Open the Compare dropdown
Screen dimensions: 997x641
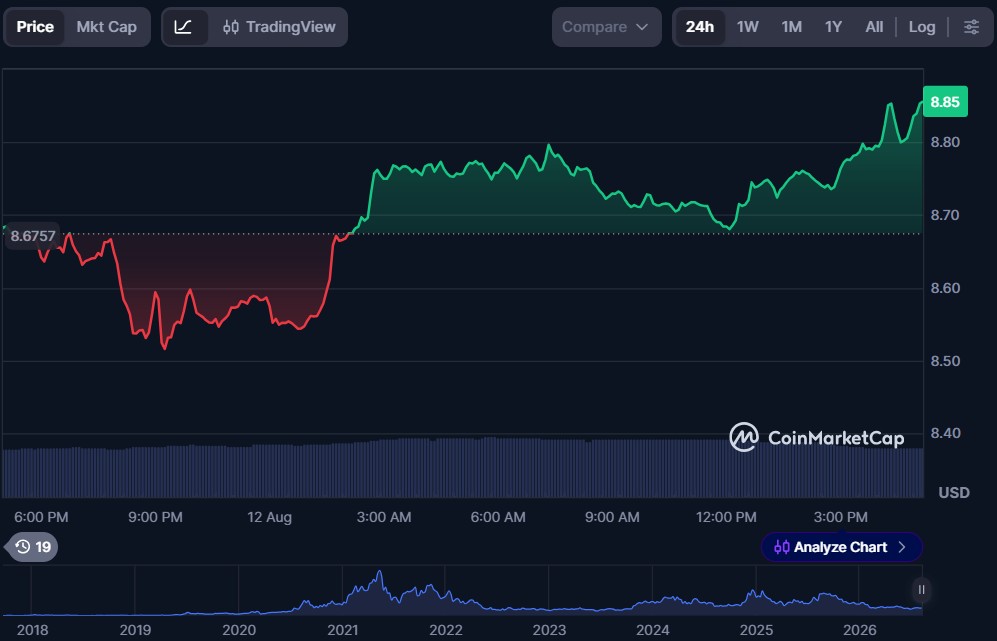click(606, 27)
